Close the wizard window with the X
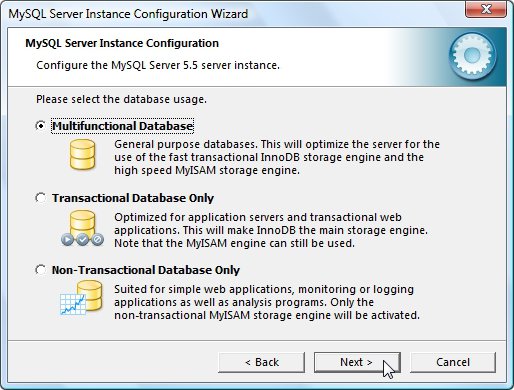The height and width of the screenshot is (390, 514). 486,9
